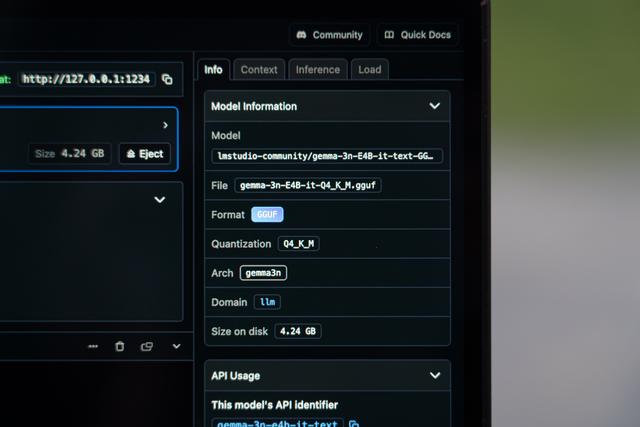
Task: Expand the loaded model card arrow
Action: click(165, 125)
